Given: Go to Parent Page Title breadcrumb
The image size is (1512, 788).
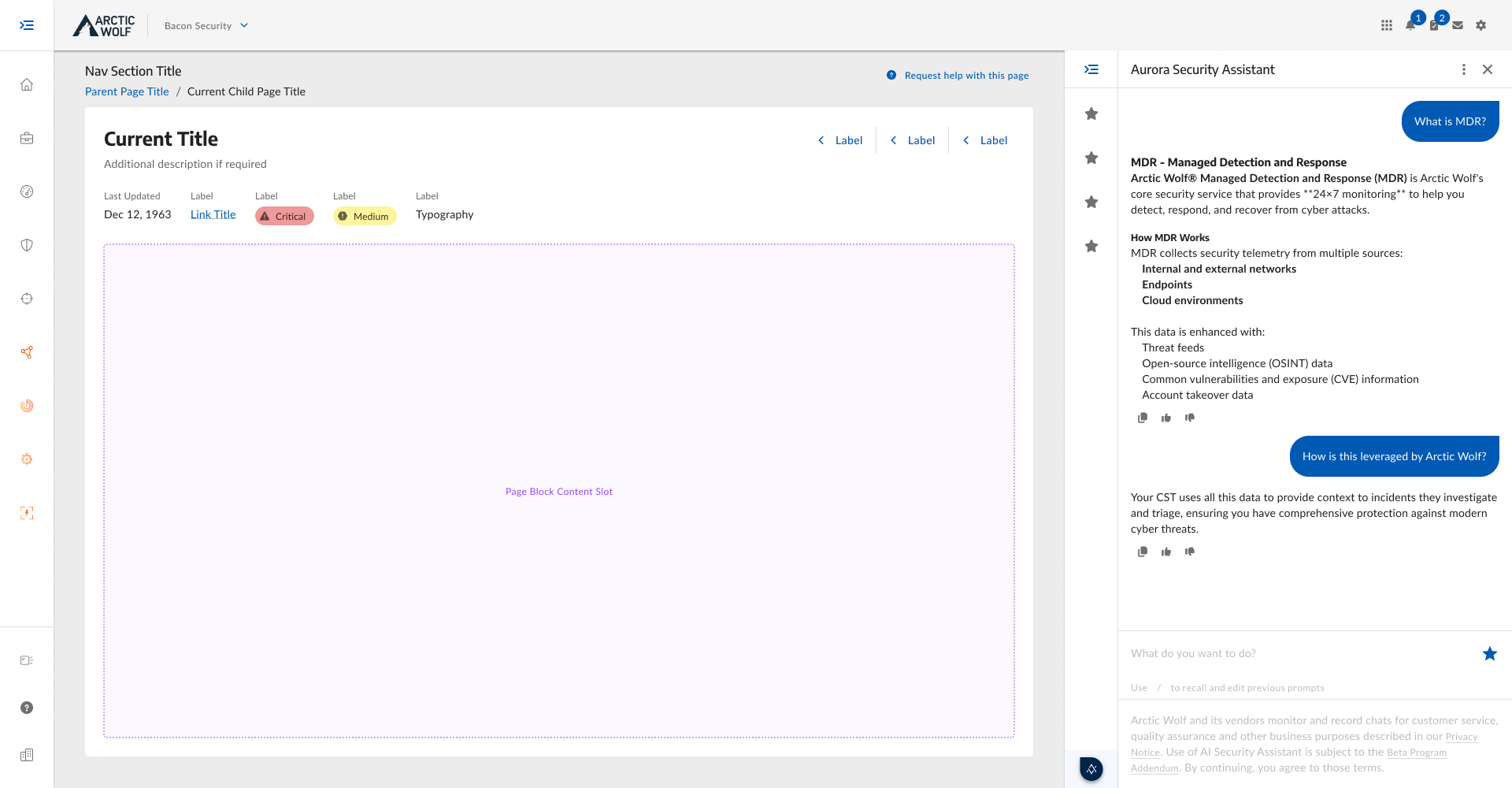Looking at the screenshot, I should tap(127, 91).
